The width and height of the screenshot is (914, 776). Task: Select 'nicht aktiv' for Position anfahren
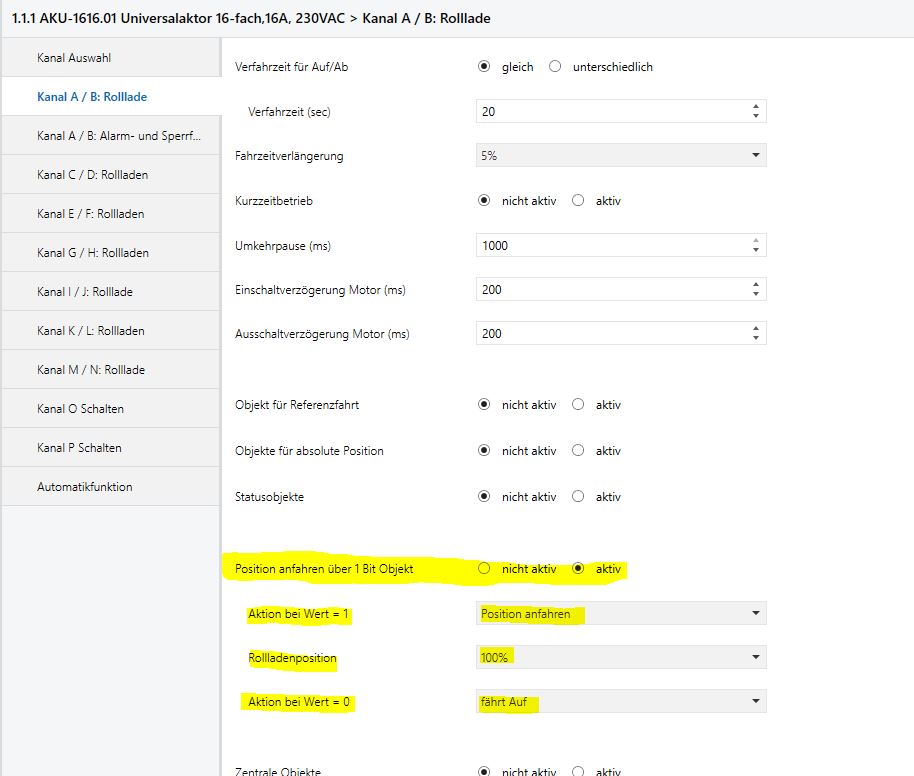[x=484, y=568]
